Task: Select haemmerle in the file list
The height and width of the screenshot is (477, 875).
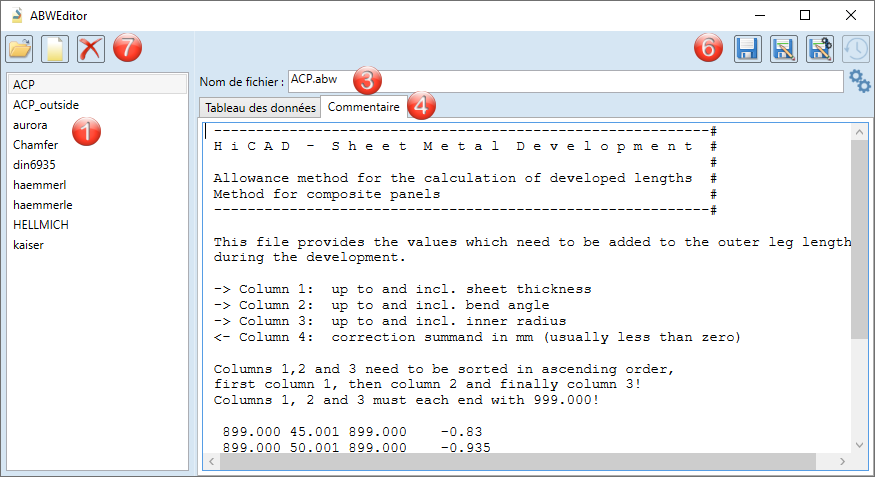Action: 98,205
